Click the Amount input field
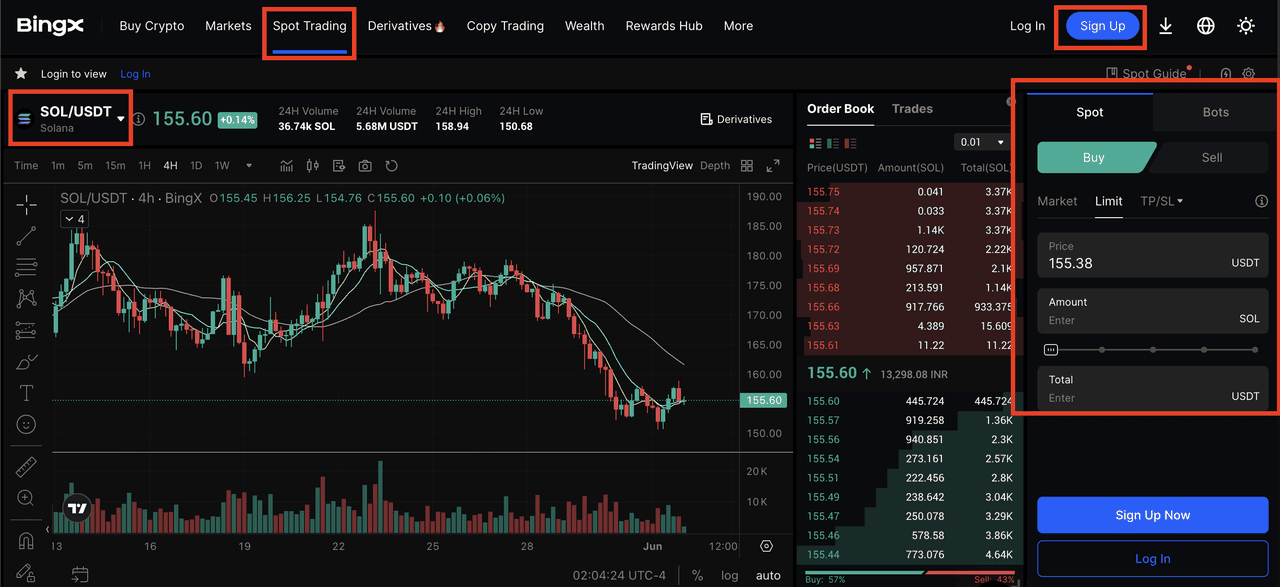Screen dimensions: 1280x587 1153,311
